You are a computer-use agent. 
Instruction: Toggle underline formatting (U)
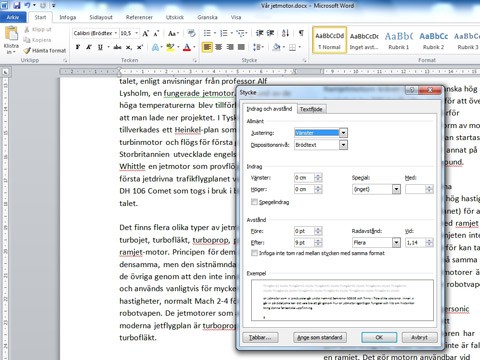(100, 47)
